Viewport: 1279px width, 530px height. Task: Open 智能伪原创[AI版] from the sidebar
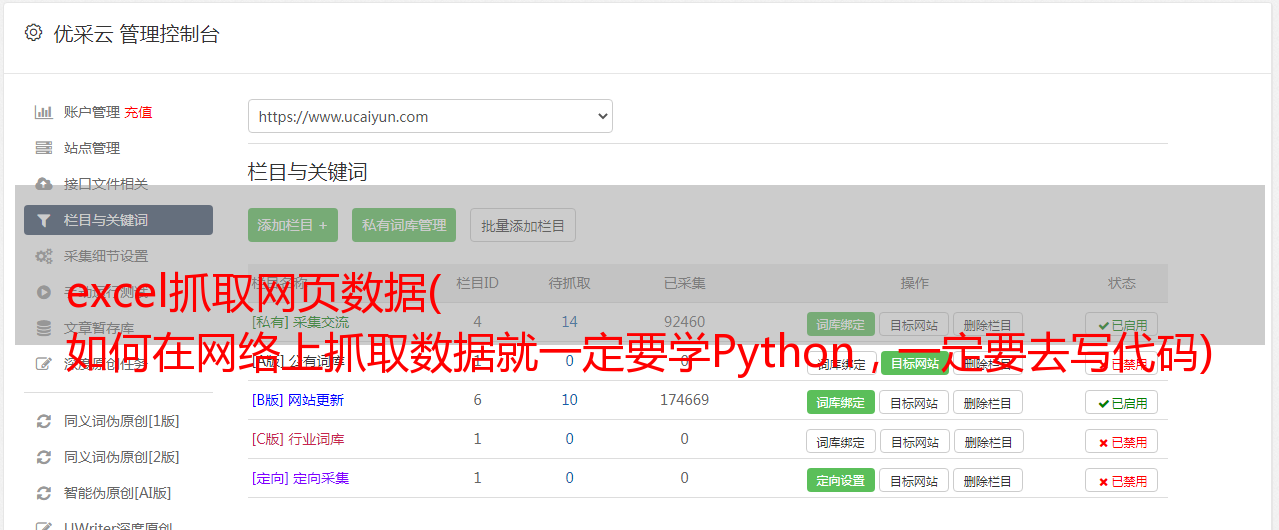point(117,493)
